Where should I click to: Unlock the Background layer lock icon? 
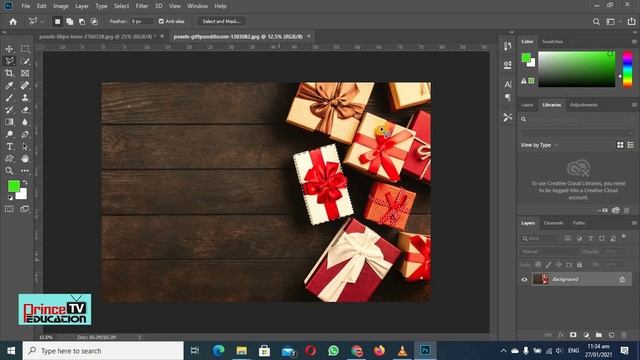point(622,280)
